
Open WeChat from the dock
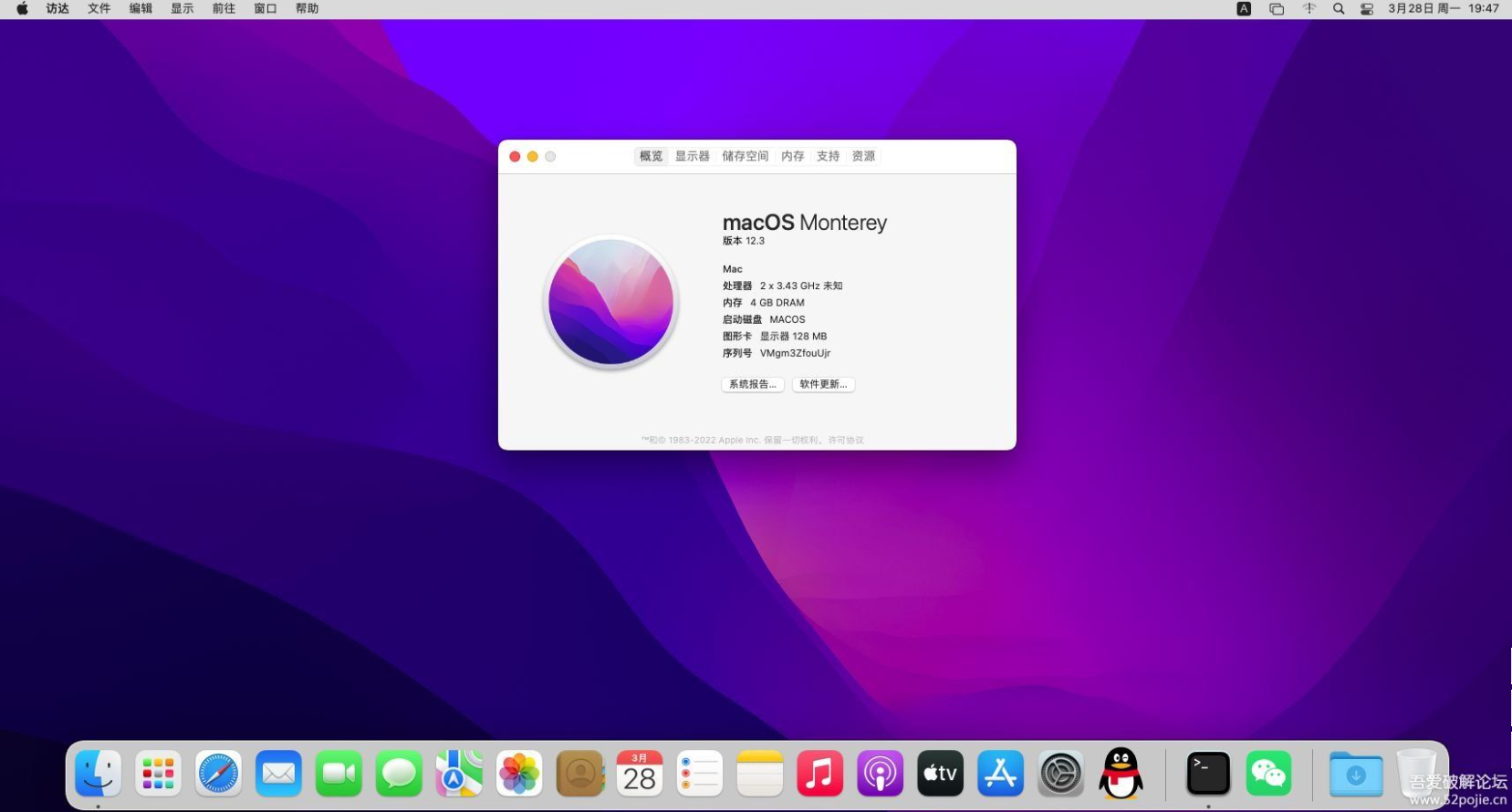pyautogui.click(x=1268, y=774)
